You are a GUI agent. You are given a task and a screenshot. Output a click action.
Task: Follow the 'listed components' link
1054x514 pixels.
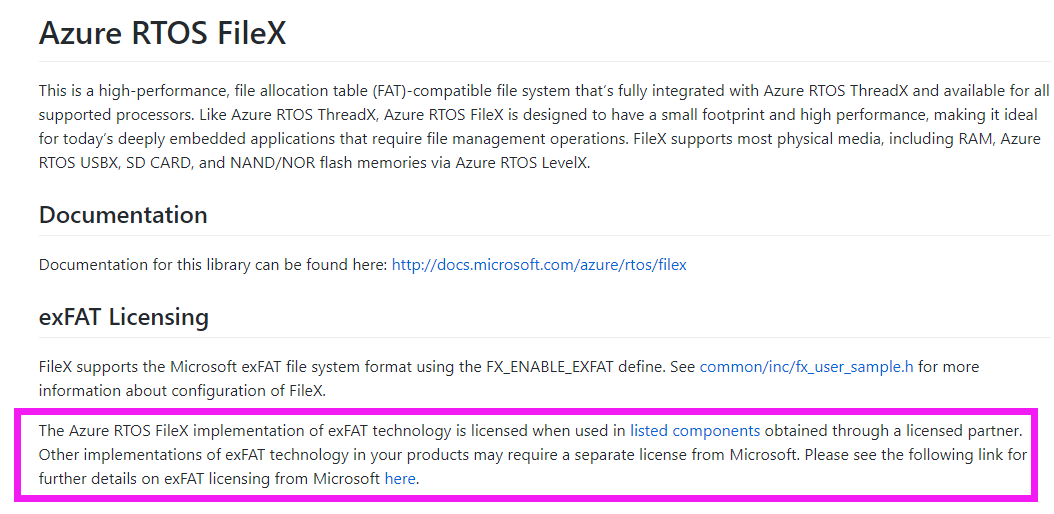coord(695,430)
